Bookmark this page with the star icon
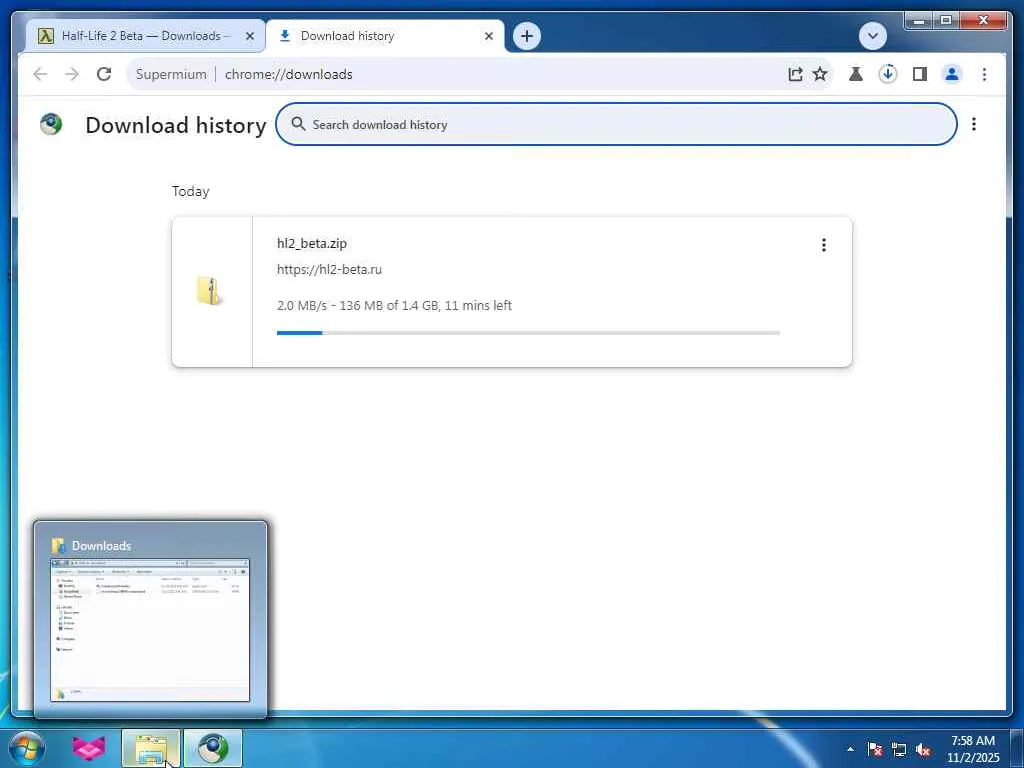Viewport: 1024px width, 768px height. pyautogui.click(x=820, y=74)
